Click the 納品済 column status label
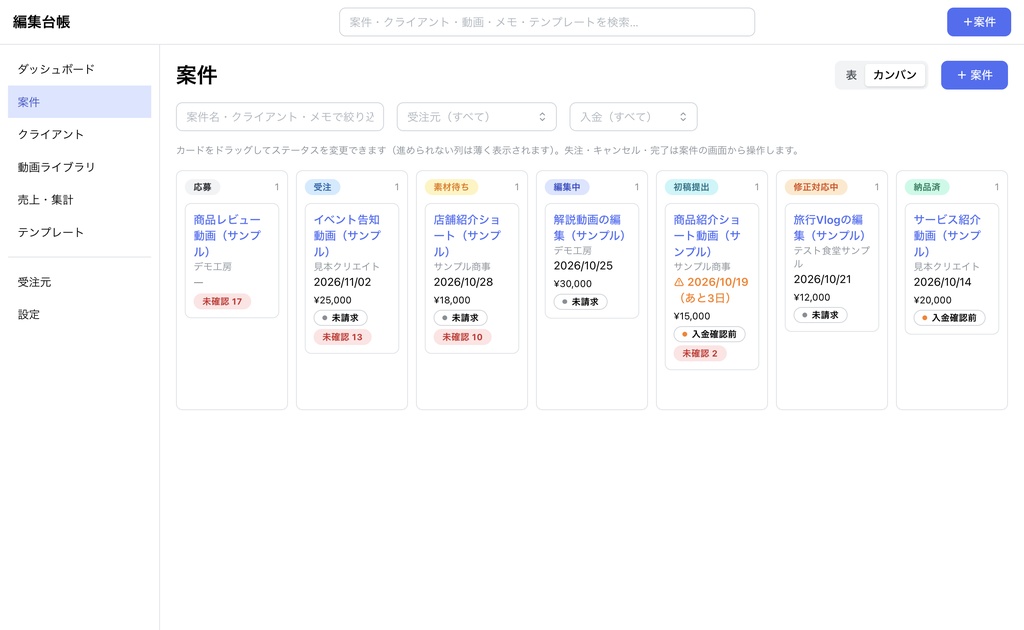The height and width of the screenshot is (630, 1024). [927, 187]
